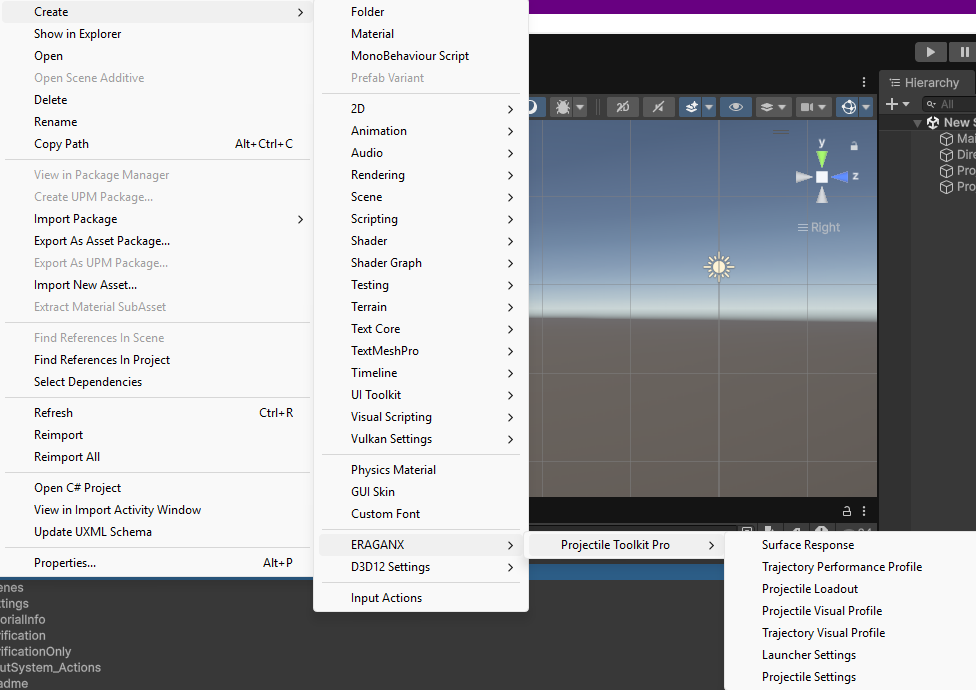Expand the Visual Scripting submenu

click(421, 417)
